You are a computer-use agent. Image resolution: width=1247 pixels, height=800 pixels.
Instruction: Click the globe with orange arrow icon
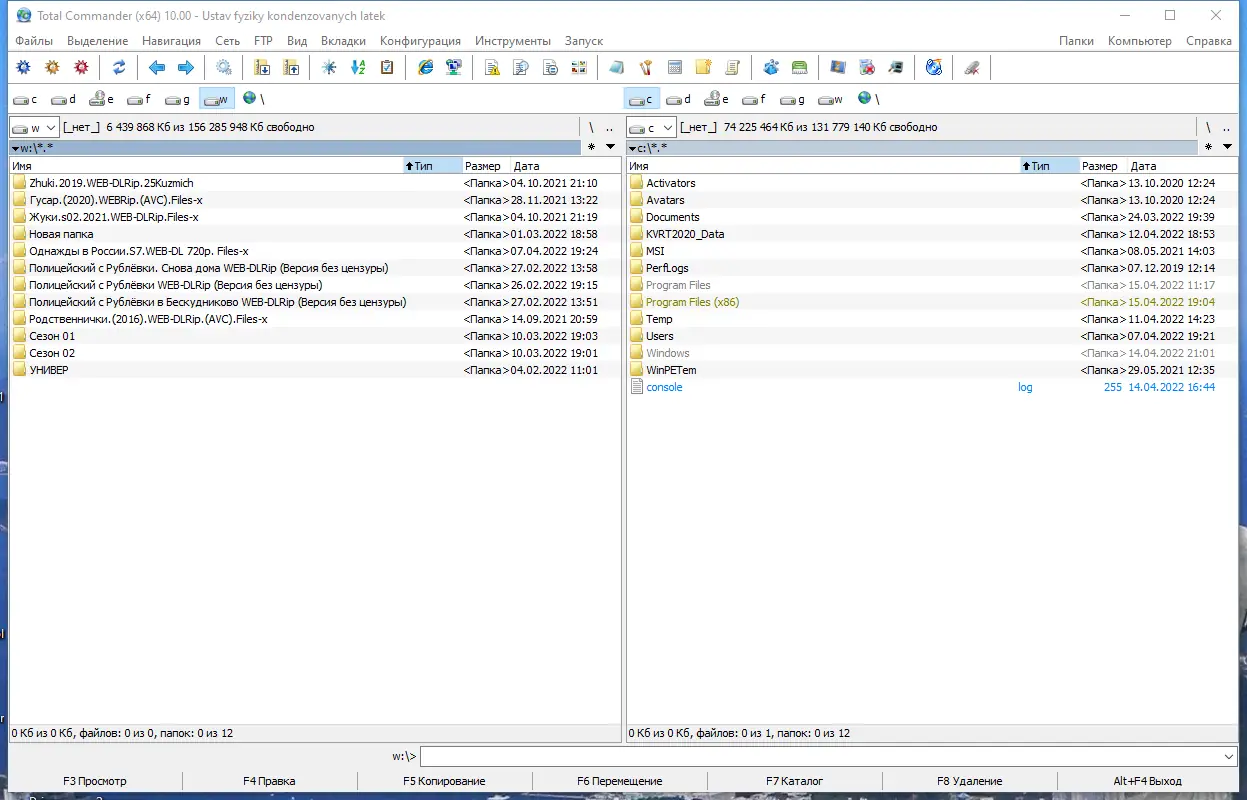[x=934, y=67]
